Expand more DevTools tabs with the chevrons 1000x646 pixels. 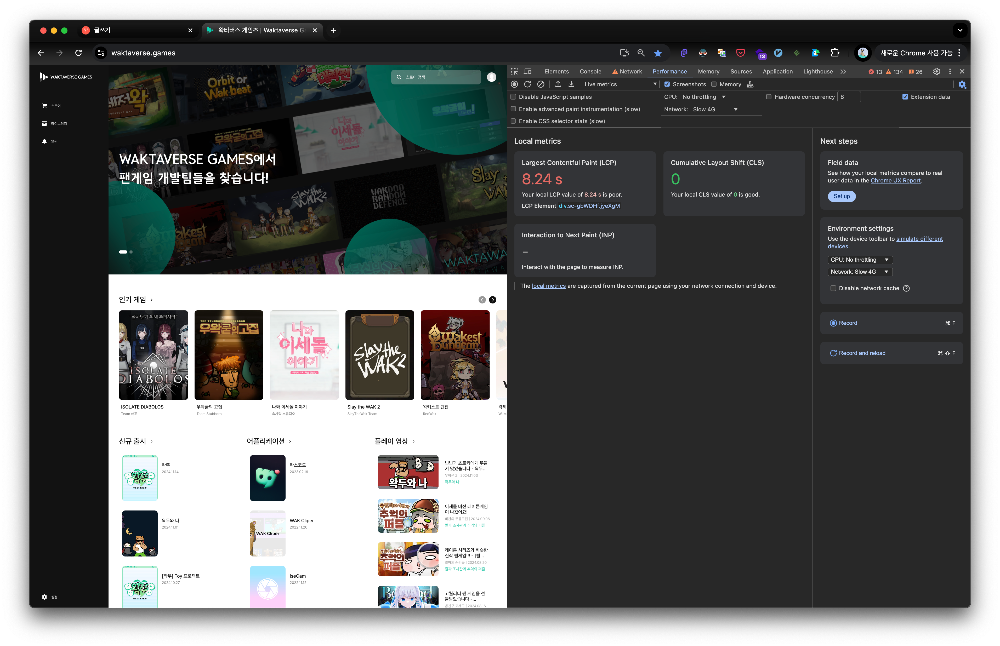click(843, 71)
